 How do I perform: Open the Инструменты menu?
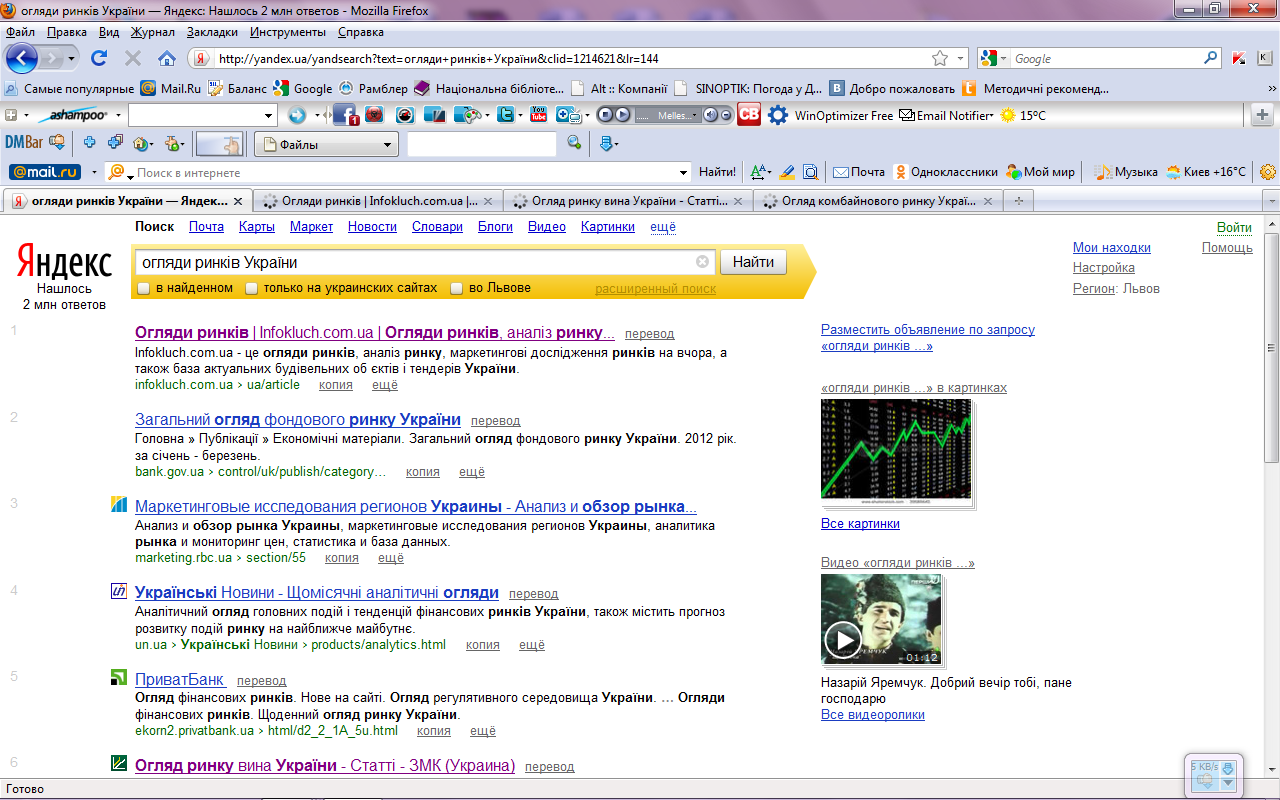pyautogui.click(x=287, y=32)
